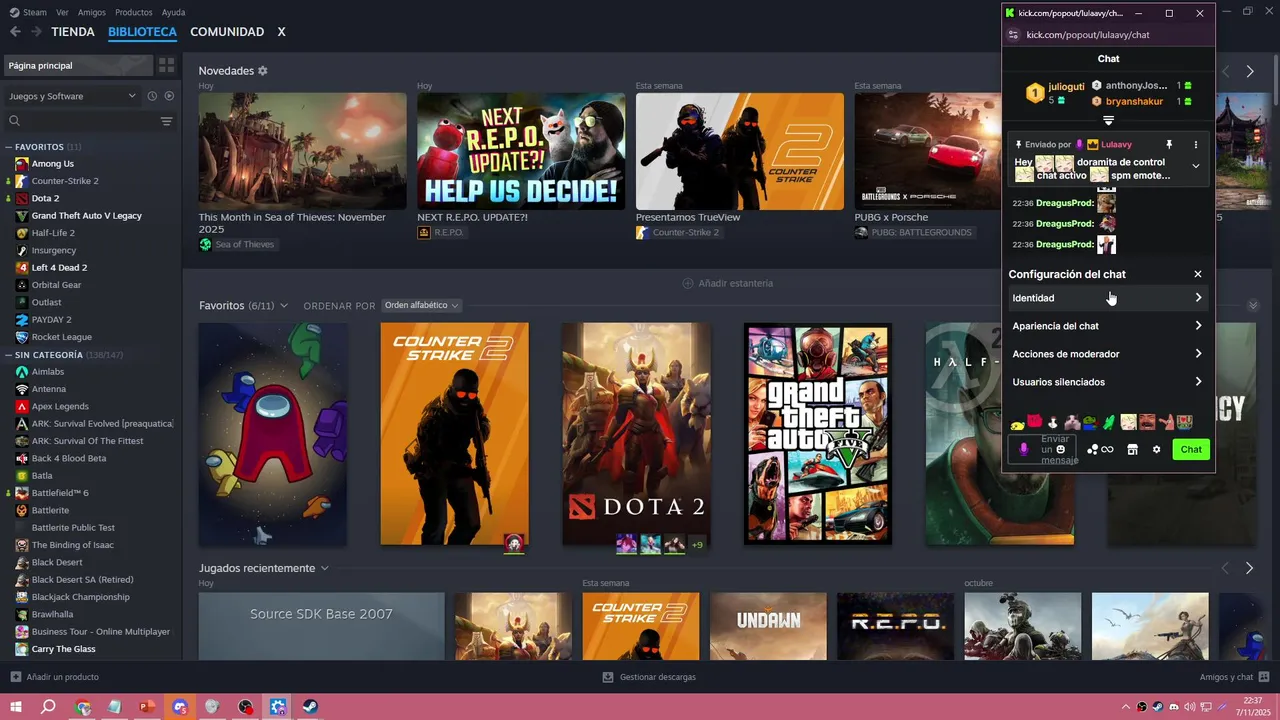Image resolution: width=1280 pixels, height=720 pixels.
Task: Open PowerPoint from the taskbar
Action: coord(147,707)
